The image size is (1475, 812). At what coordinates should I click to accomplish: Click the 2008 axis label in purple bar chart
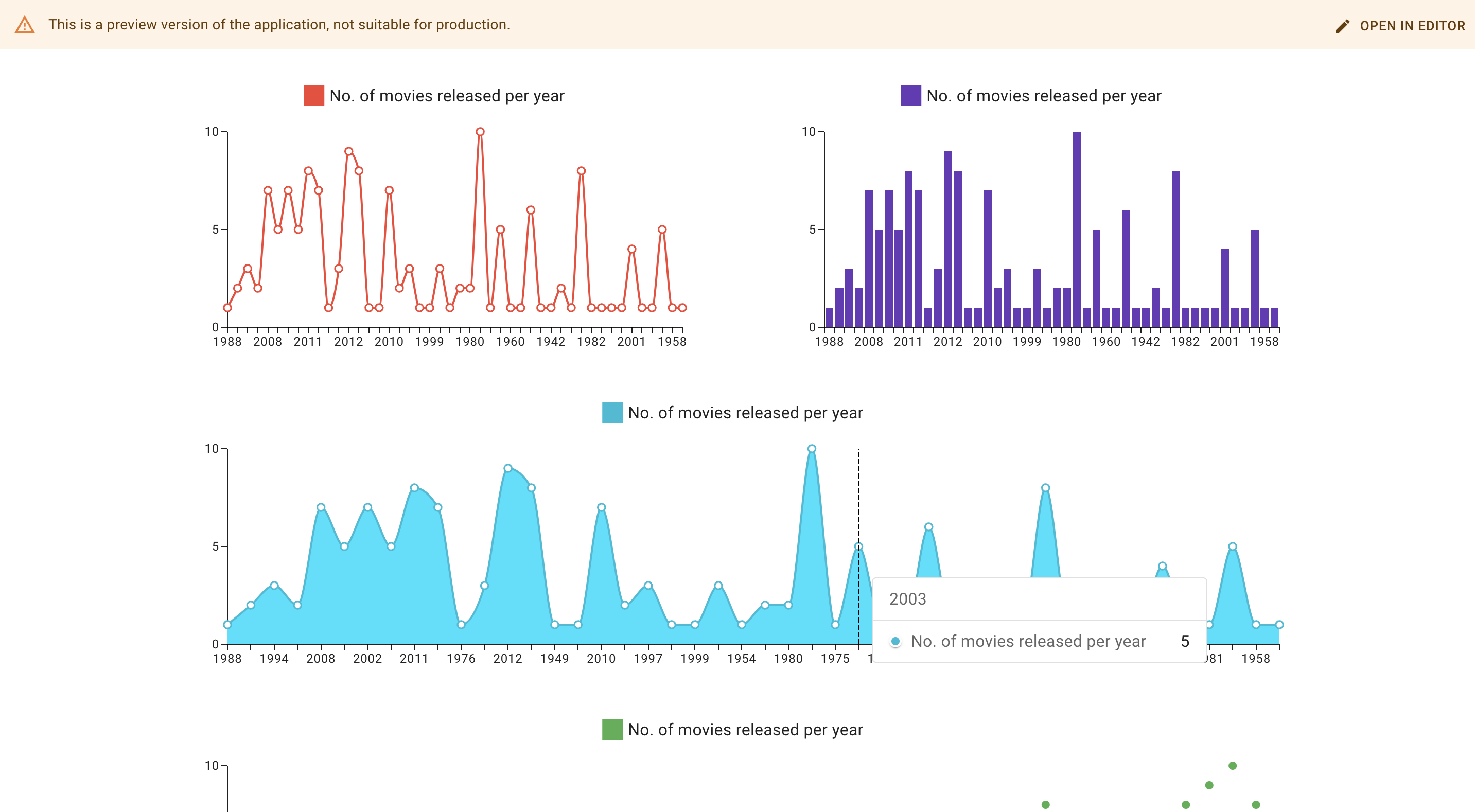click(x=869, y=341)
